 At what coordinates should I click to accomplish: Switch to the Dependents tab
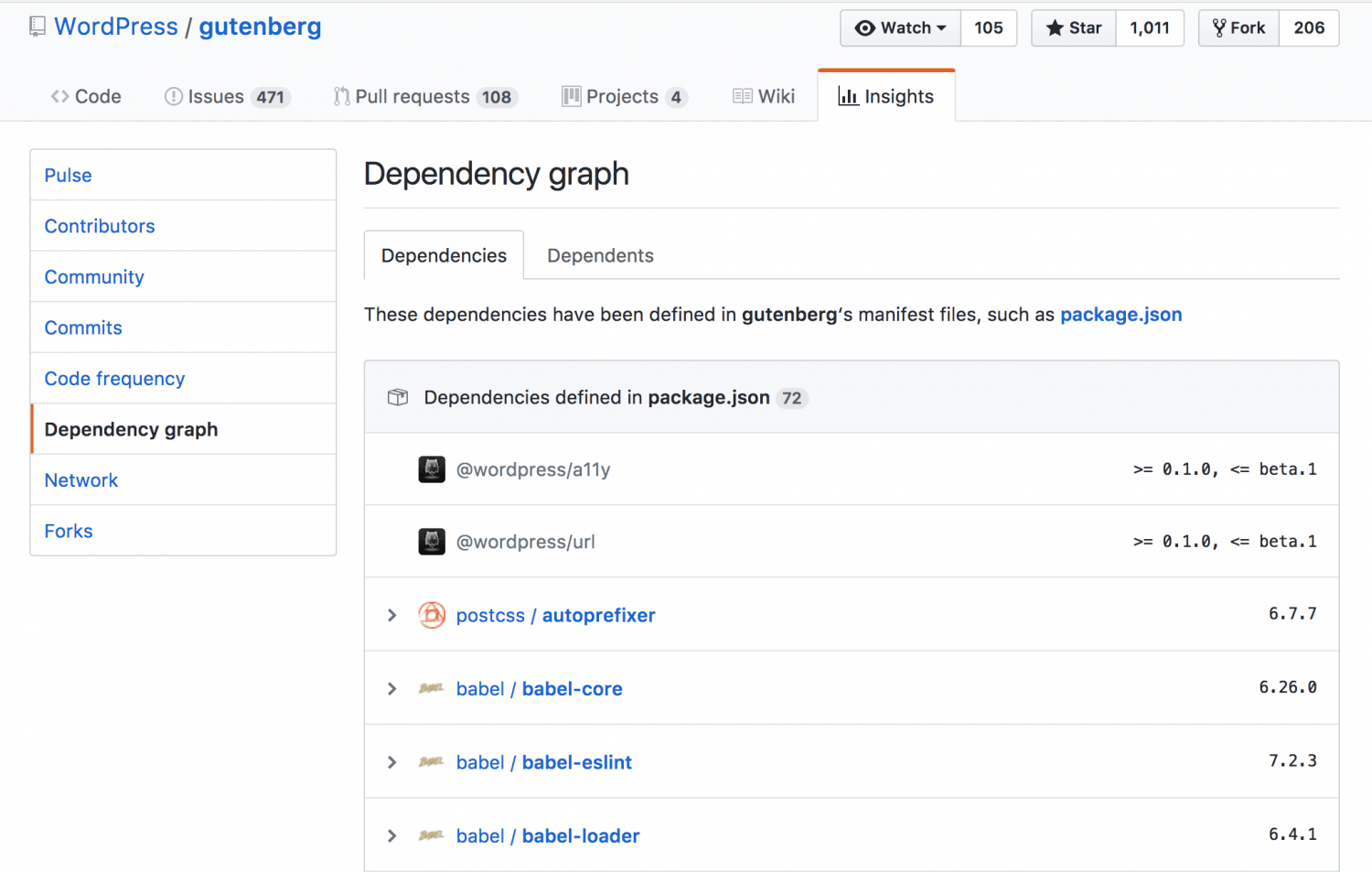point(600,256)
